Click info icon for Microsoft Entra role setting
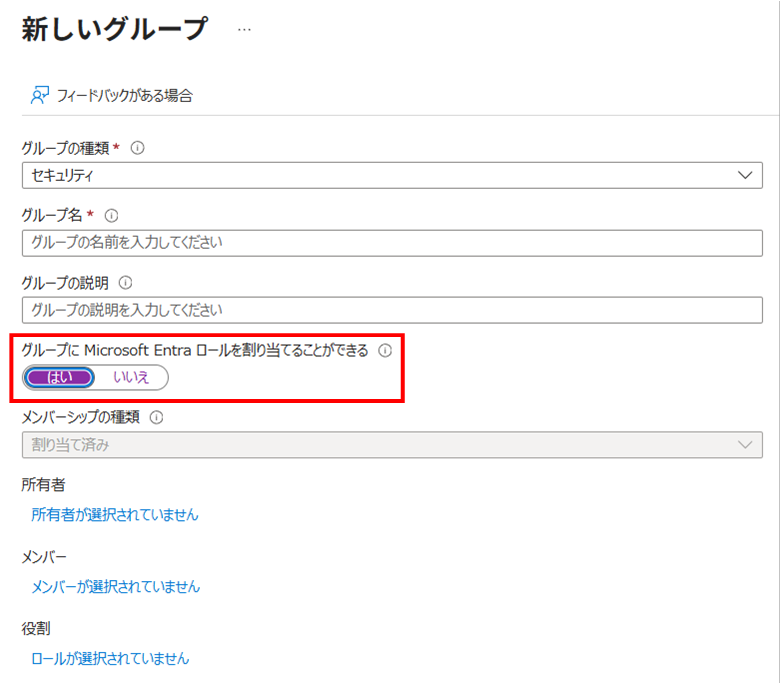 tap(385, 351)
